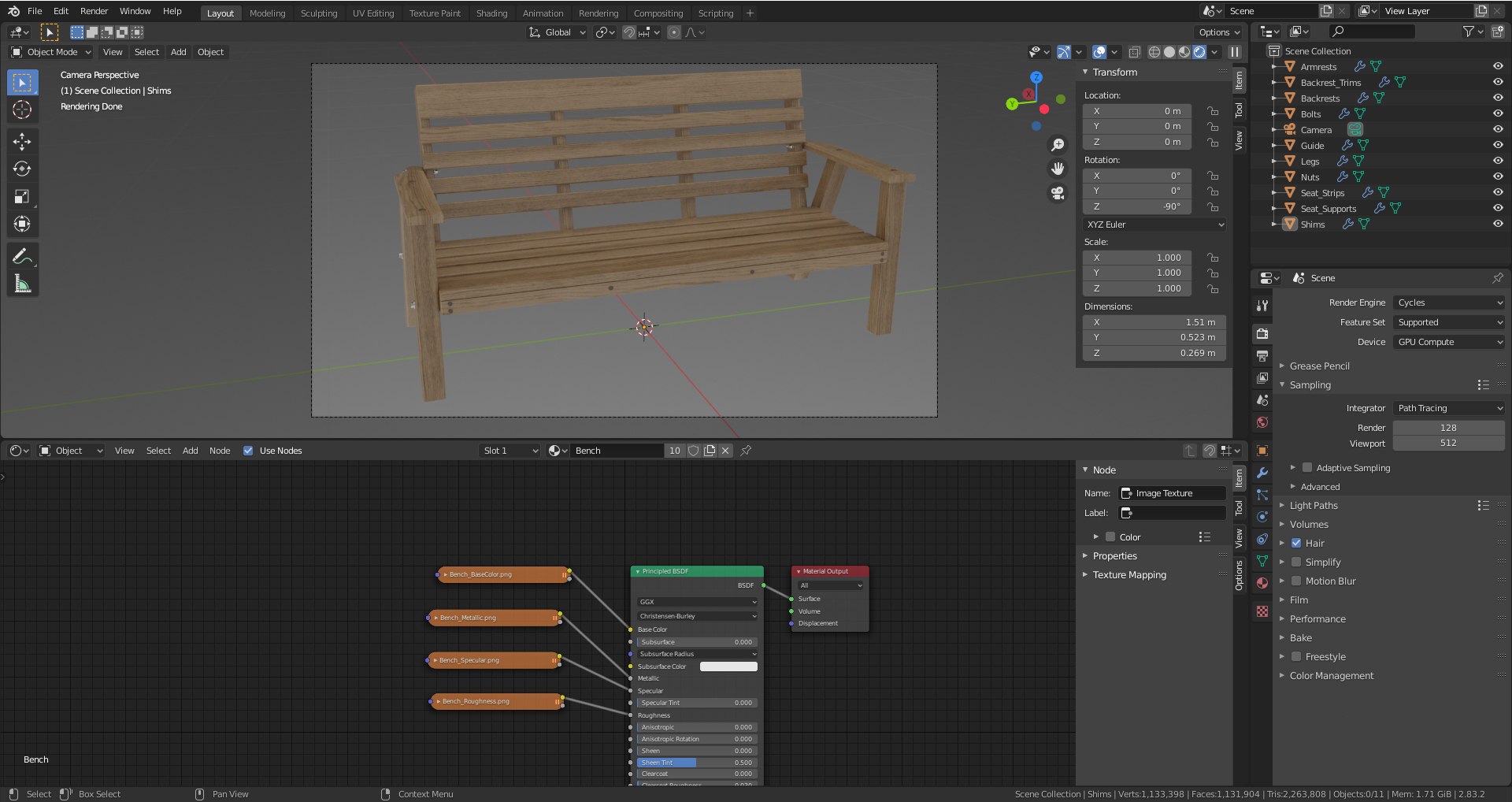The height and width of the screenshot is (802, 1512).
Task: Expand the Texture Mapping node panel
Action: tap(1129, 575)
